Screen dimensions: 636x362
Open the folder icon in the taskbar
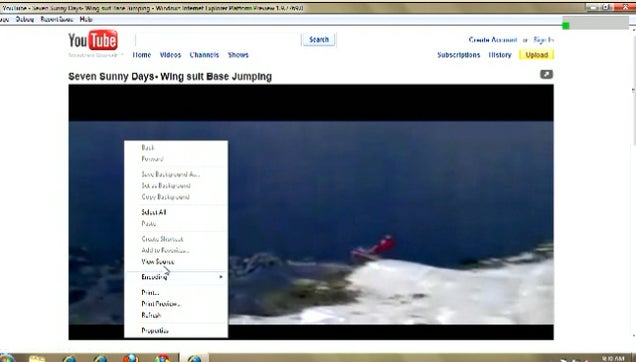(37, 359)
